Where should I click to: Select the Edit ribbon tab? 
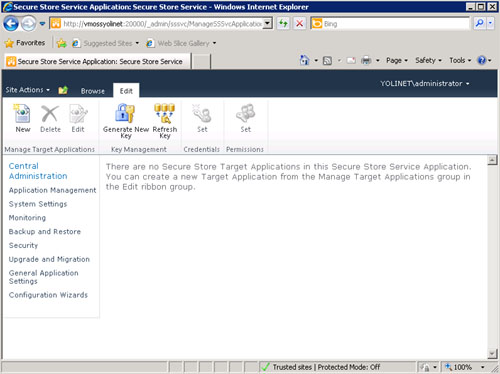pyautogui.click(x=126, y=91)
